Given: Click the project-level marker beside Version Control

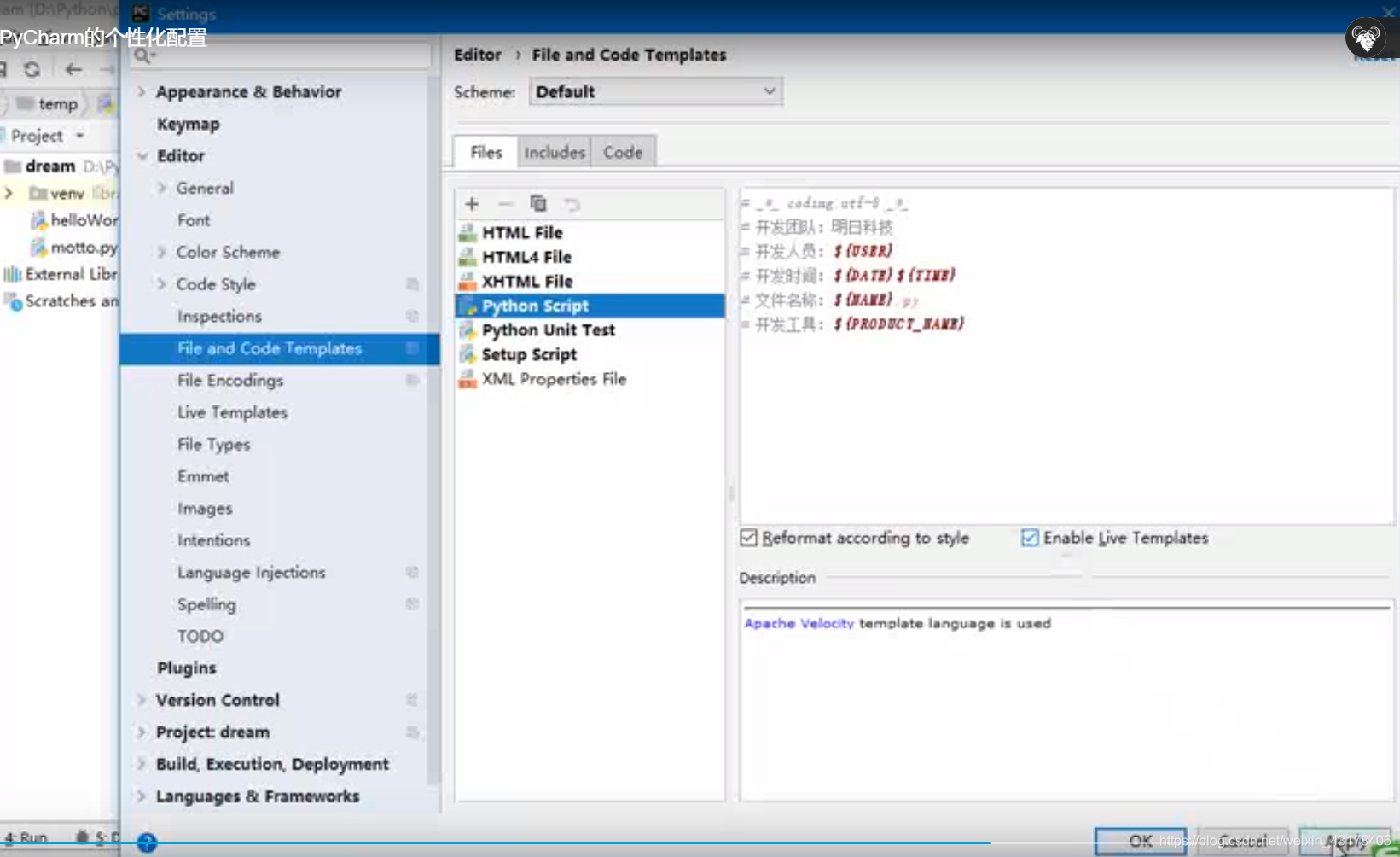Looking at the screenshot, I should 412,700.
